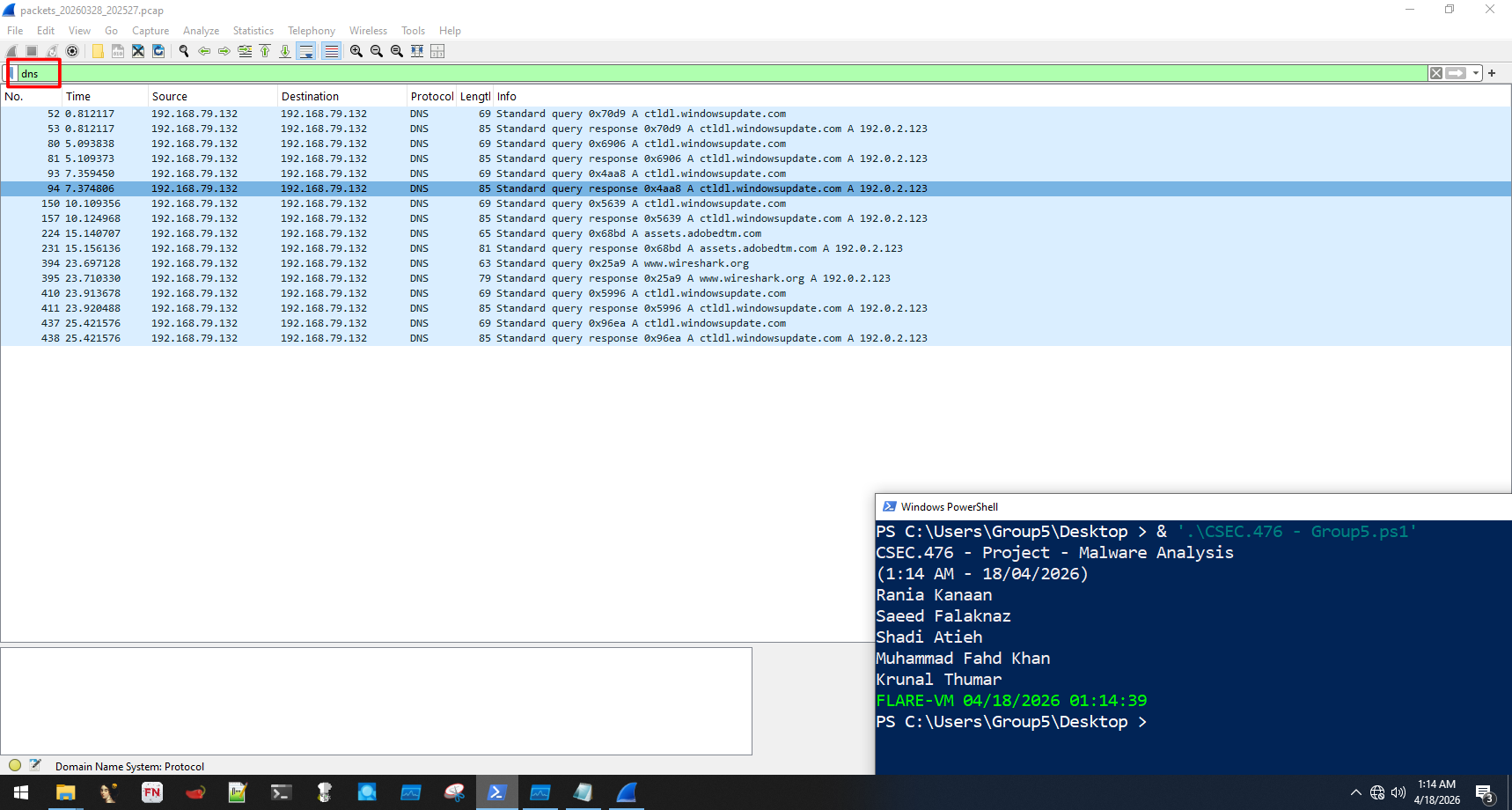The image size is (1512, 810).
Task: Open Capture options gear icon
Action: (x=72, y=51)
